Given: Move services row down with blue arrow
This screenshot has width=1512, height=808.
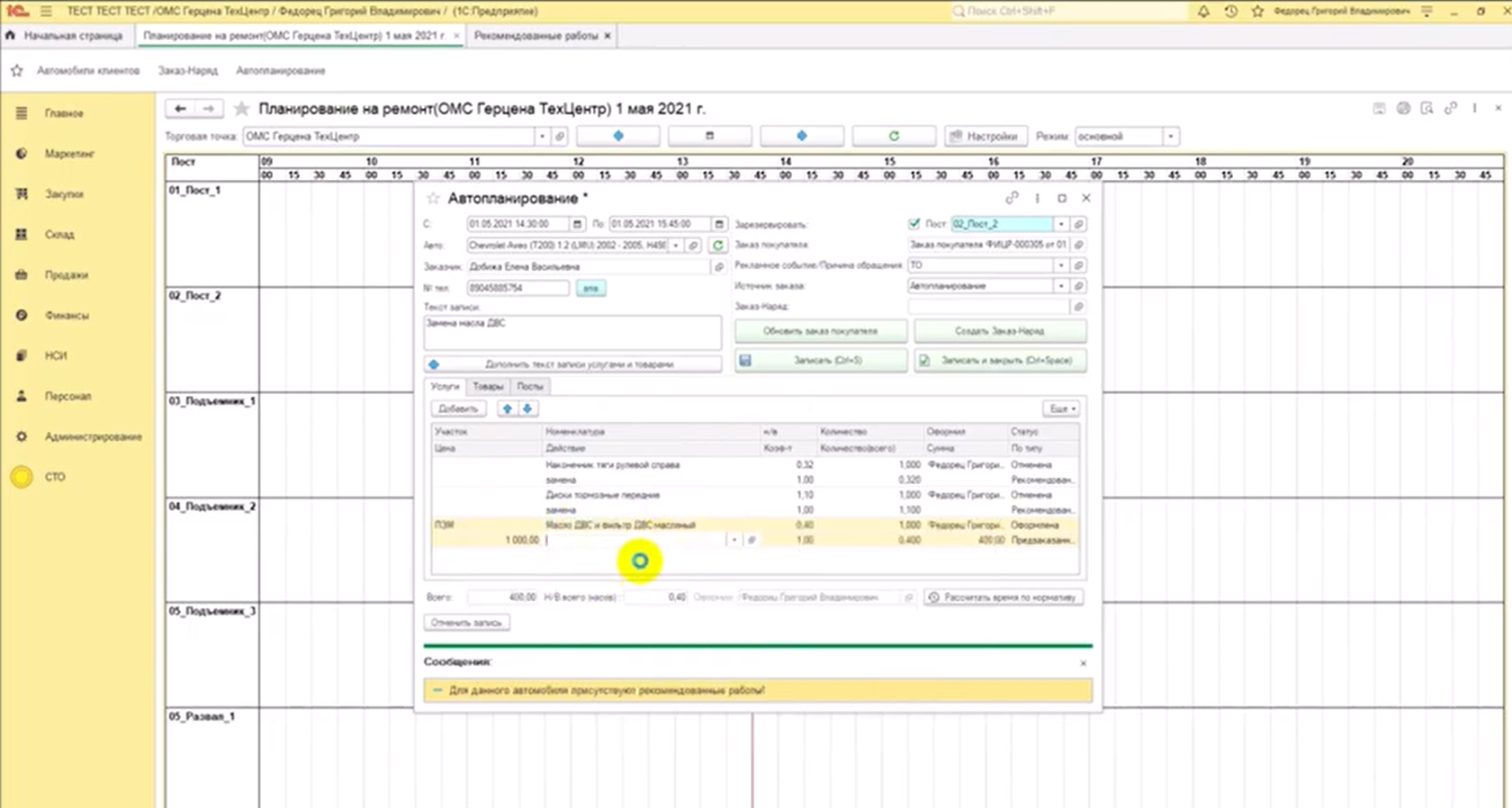Looking at the screenshot, I should (527, 408).
